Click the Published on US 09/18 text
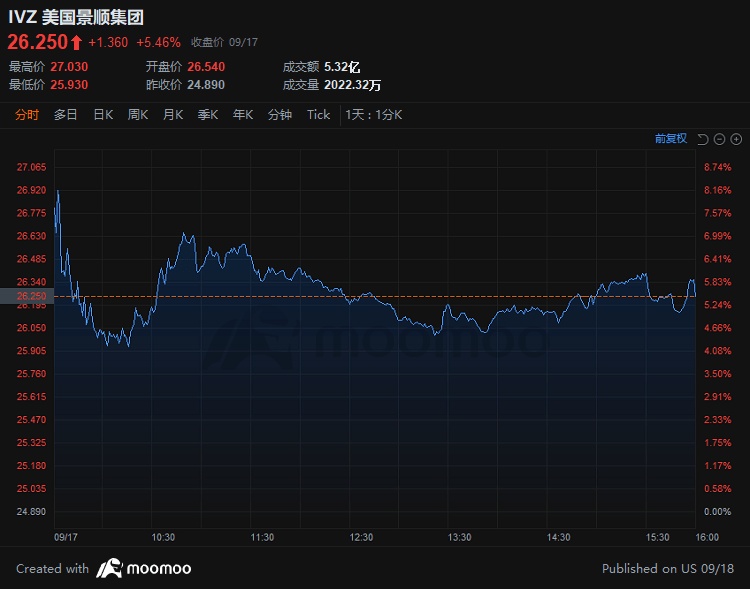 [x=667, y=568]
